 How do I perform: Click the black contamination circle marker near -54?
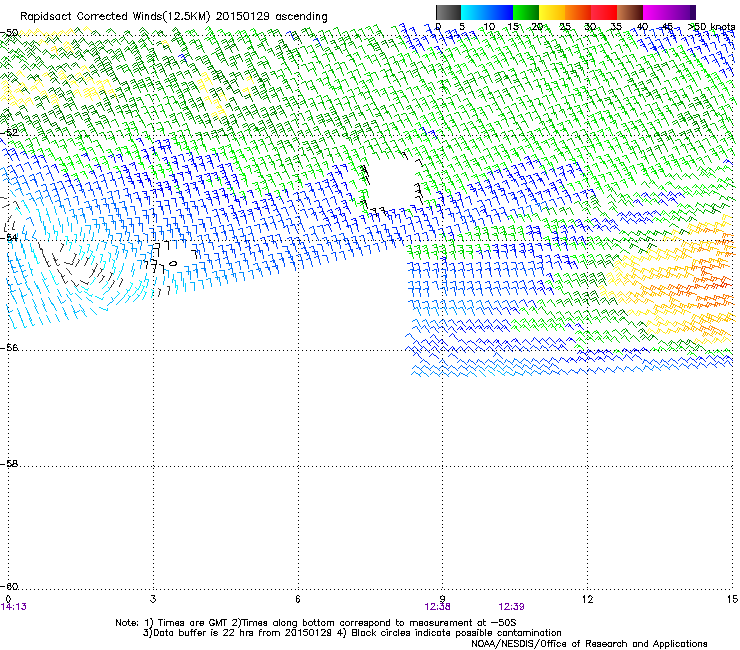[x=173, y=263]
